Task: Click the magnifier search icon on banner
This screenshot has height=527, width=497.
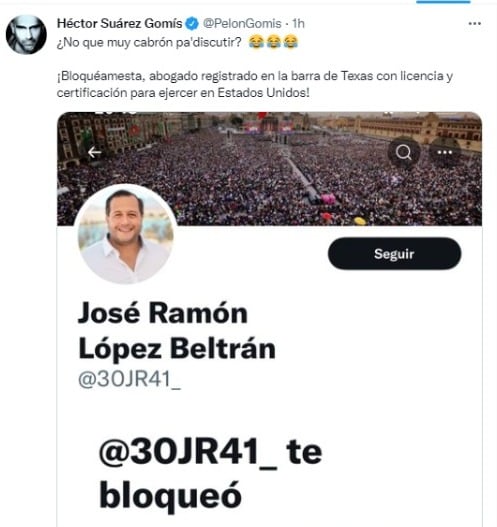Action: [403, 153]
